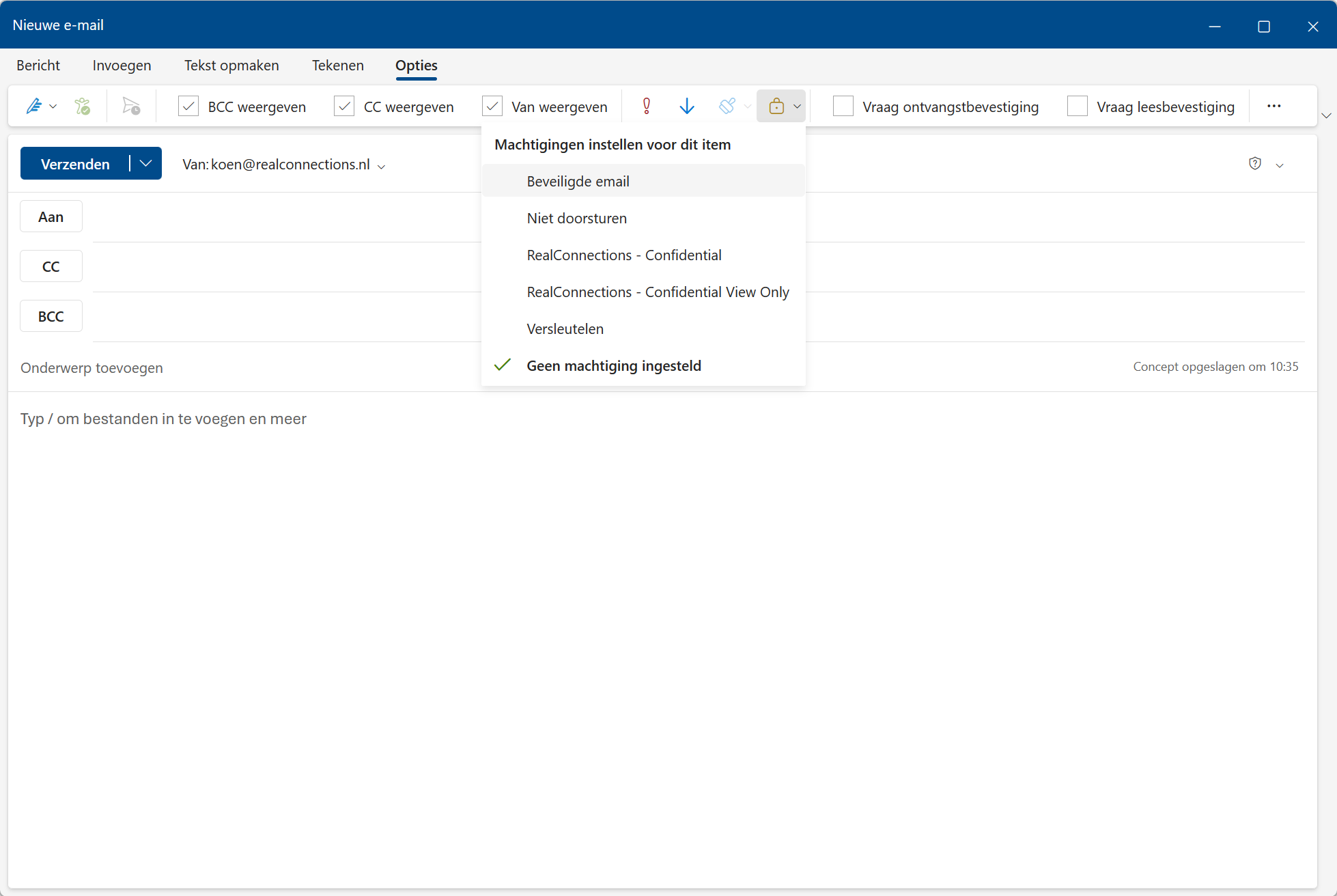Enable Vraag ontvangstbevestiging checkbox

(x=843, y=107)
